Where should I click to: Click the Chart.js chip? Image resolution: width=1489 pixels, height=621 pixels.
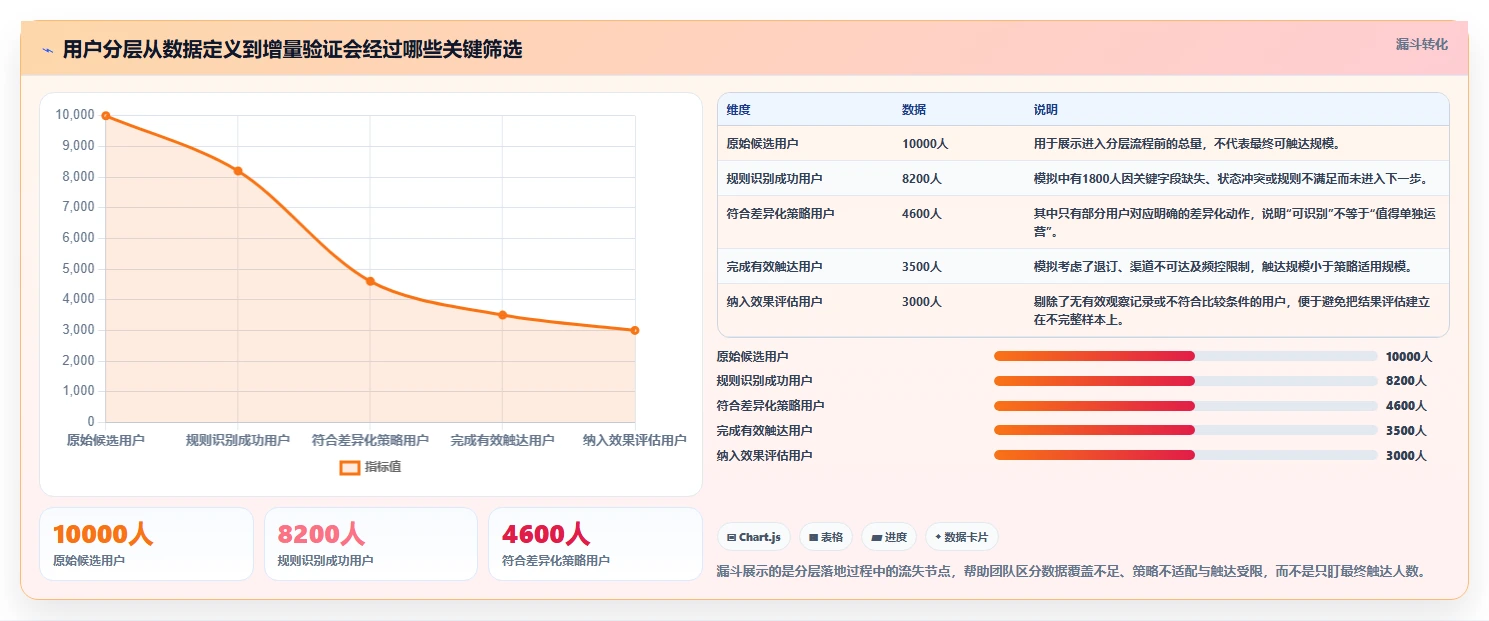(754, 537)
